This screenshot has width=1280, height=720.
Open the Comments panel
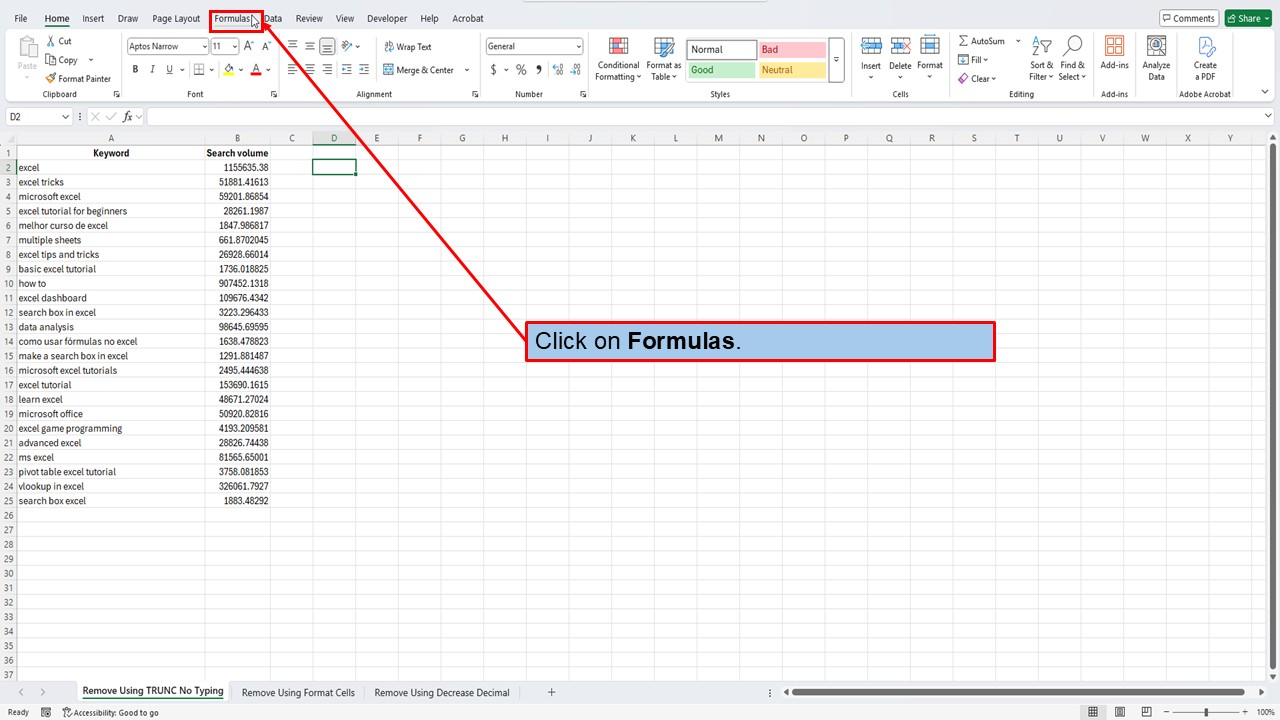point(1189,17)
